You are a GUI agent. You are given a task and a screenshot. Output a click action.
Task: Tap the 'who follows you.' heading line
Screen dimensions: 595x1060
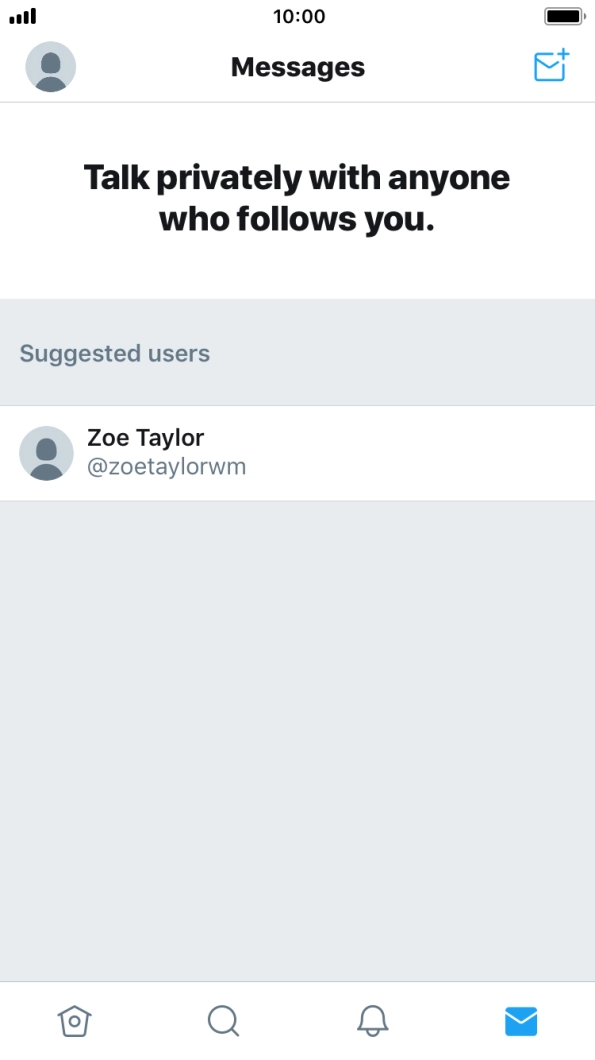[x=297, y=219]
